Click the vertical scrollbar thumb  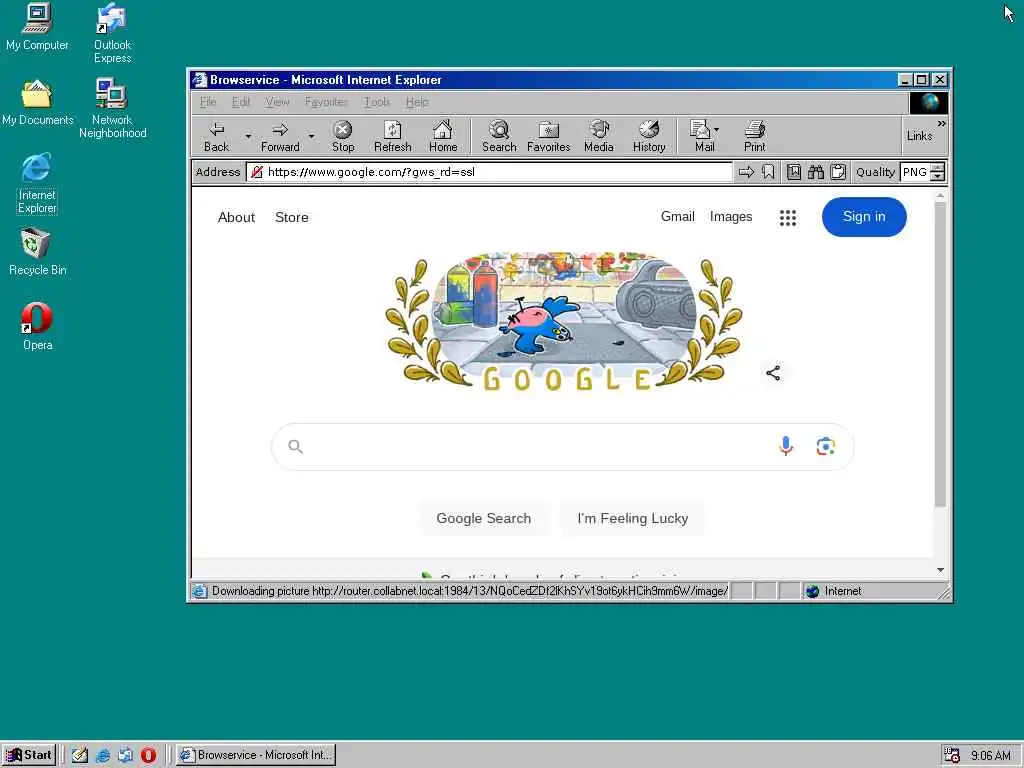tap(940, 354)
